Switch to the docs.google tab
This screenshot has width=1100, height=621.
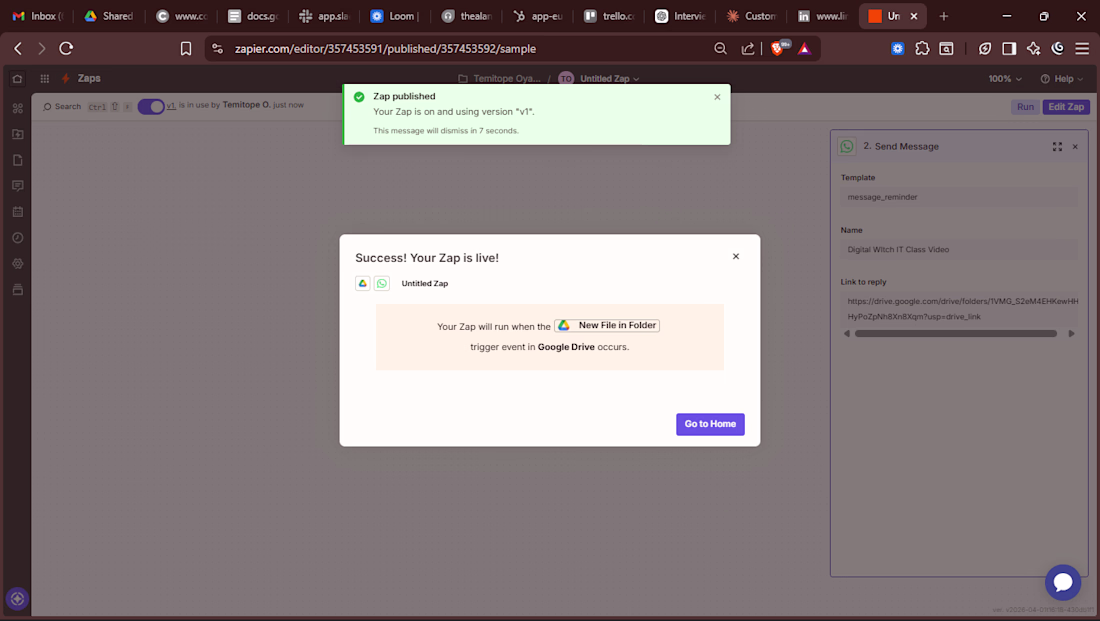pos(253,15)
